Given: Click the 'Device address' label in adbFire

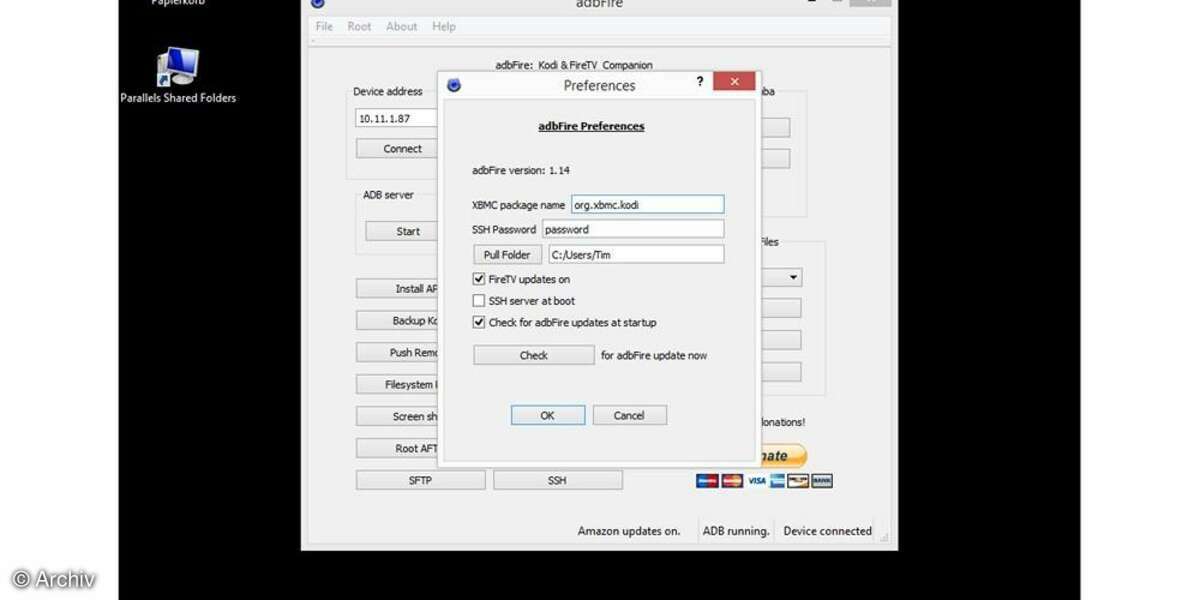Looking at the screenshot, I should click(388, 92).
